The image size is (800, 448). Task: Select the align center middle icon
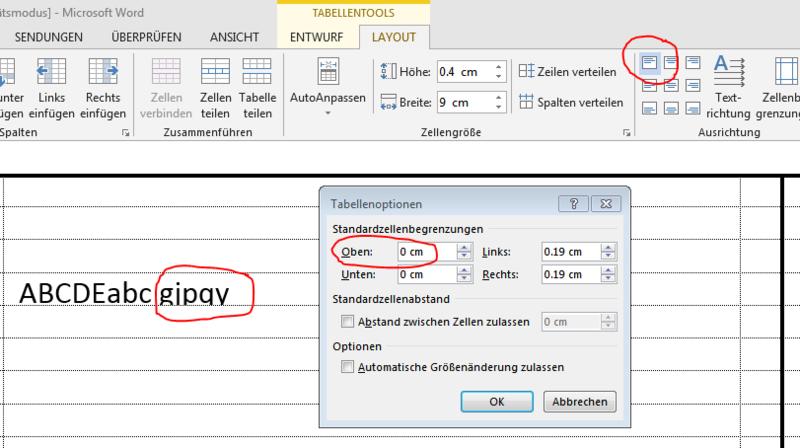[x=671, y=86]
